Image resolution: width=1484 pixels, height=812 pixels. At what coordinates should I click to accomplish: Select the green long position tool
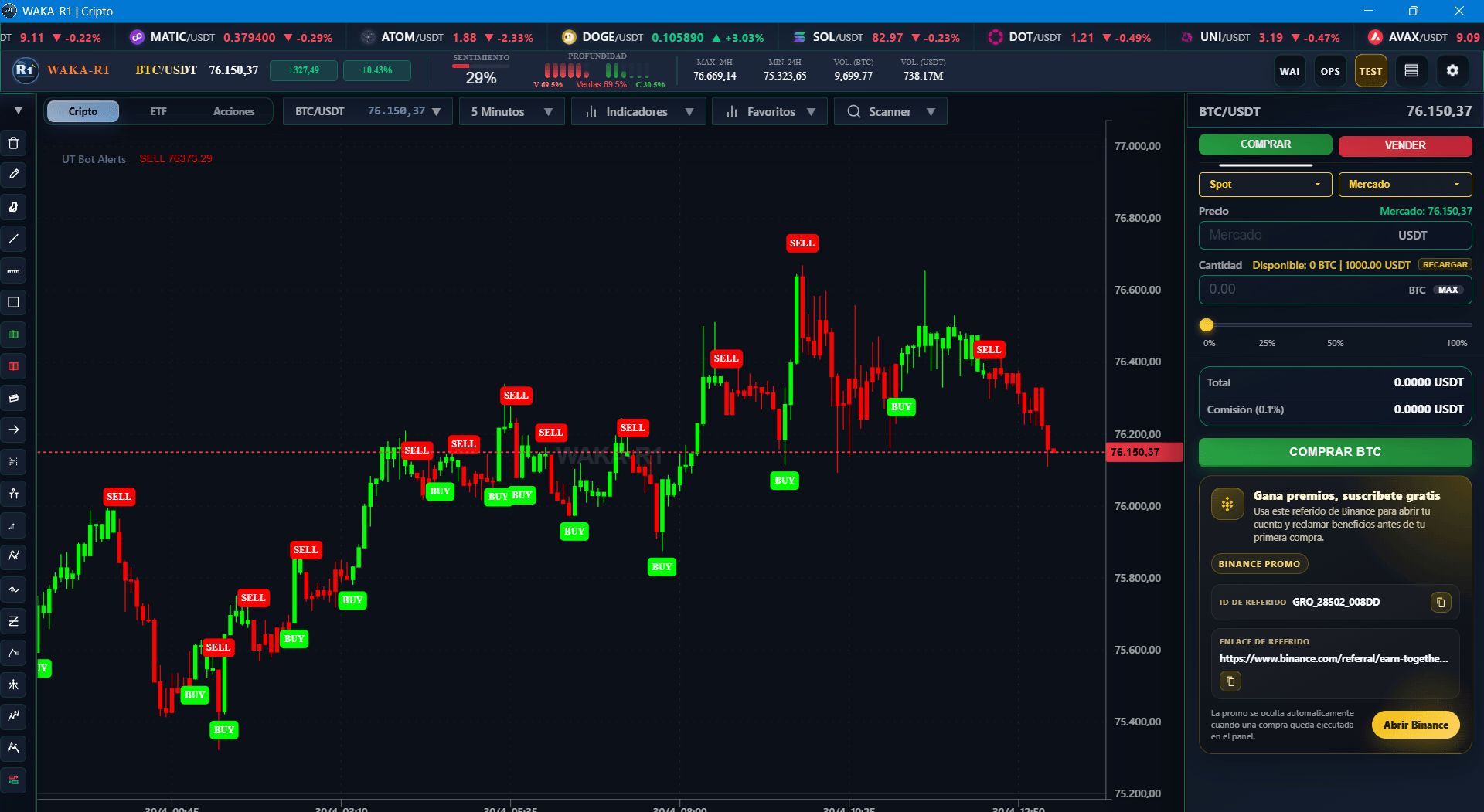pos(13,335)
